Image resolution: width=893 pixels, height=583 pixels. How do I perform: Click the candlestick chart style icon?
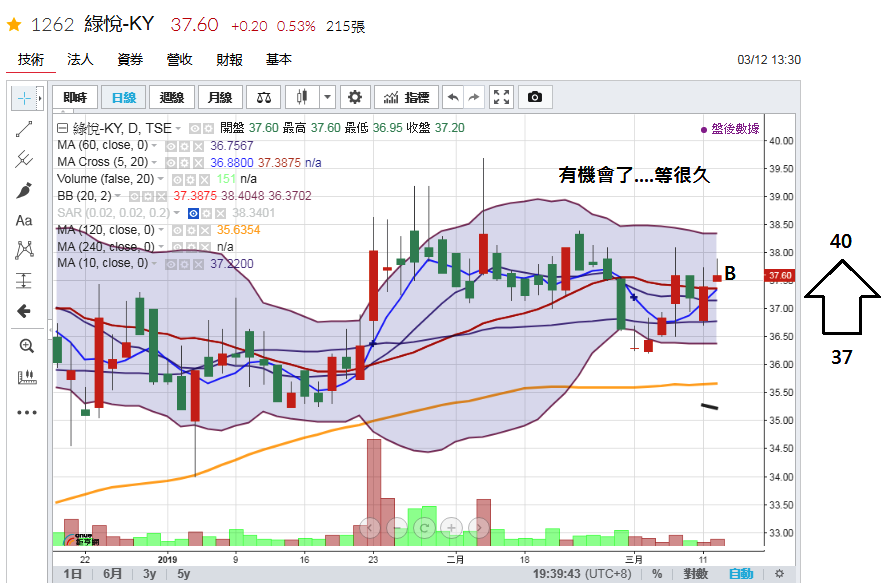(x=302, y=97)
